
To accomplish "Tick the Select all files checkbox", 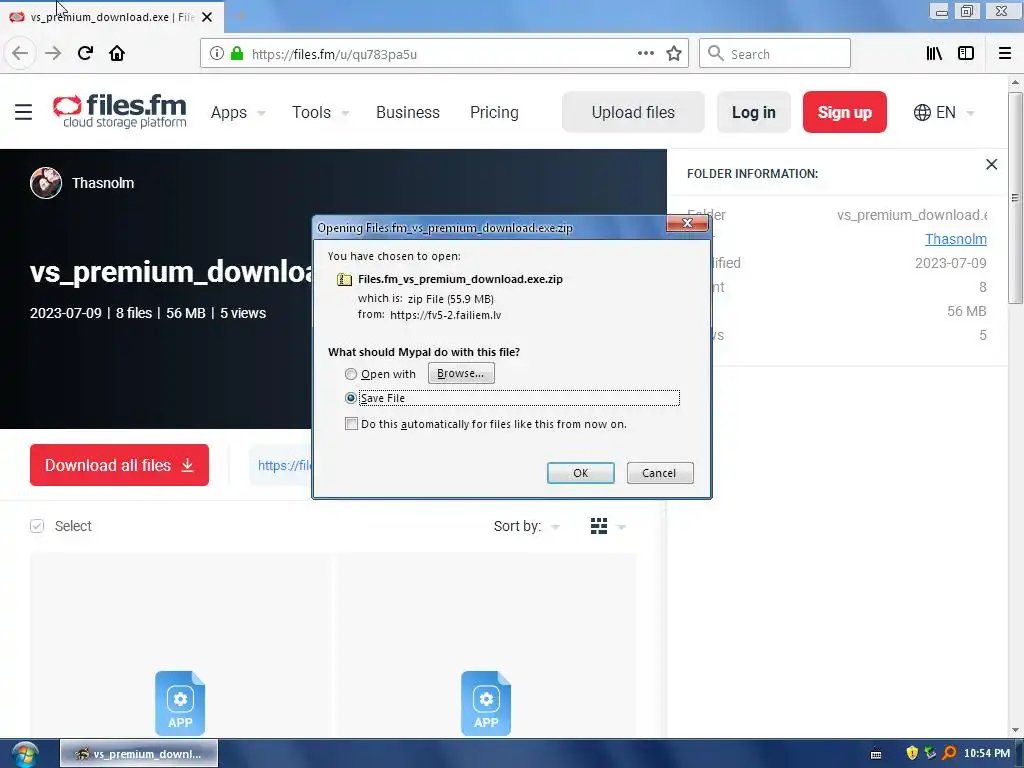I will tap(37, 526).
